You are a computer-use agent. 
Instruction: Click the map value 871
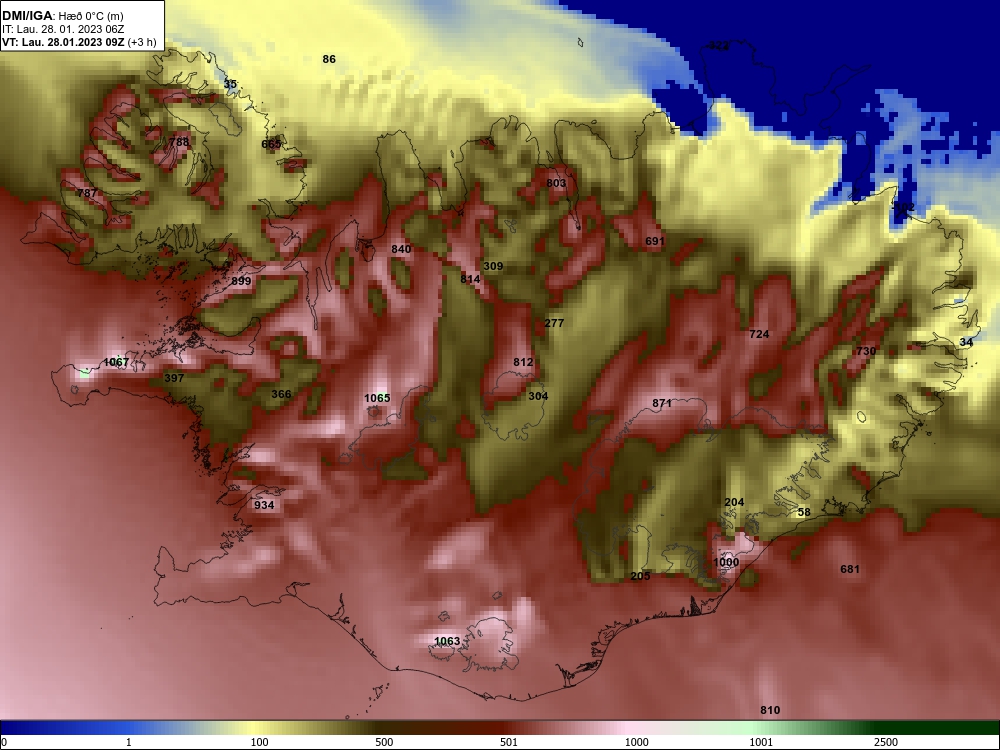(x=662, y=403)
